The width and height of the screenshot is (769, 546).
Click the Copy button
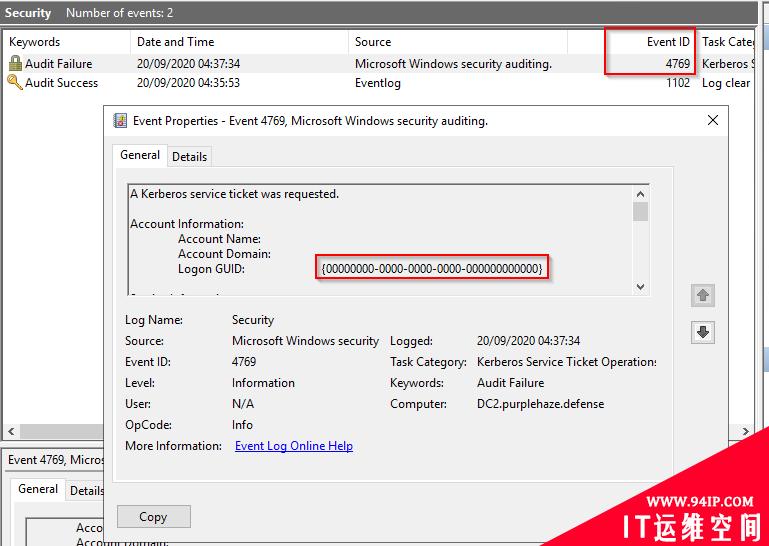(154, 517)
